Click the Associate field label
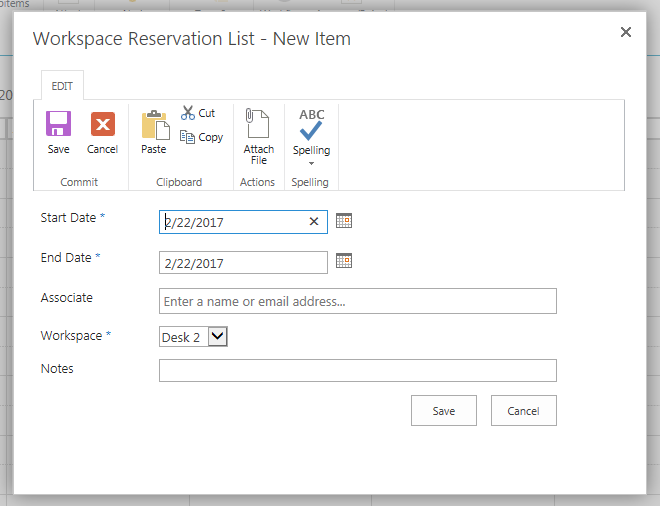 [x=67, y=298]
